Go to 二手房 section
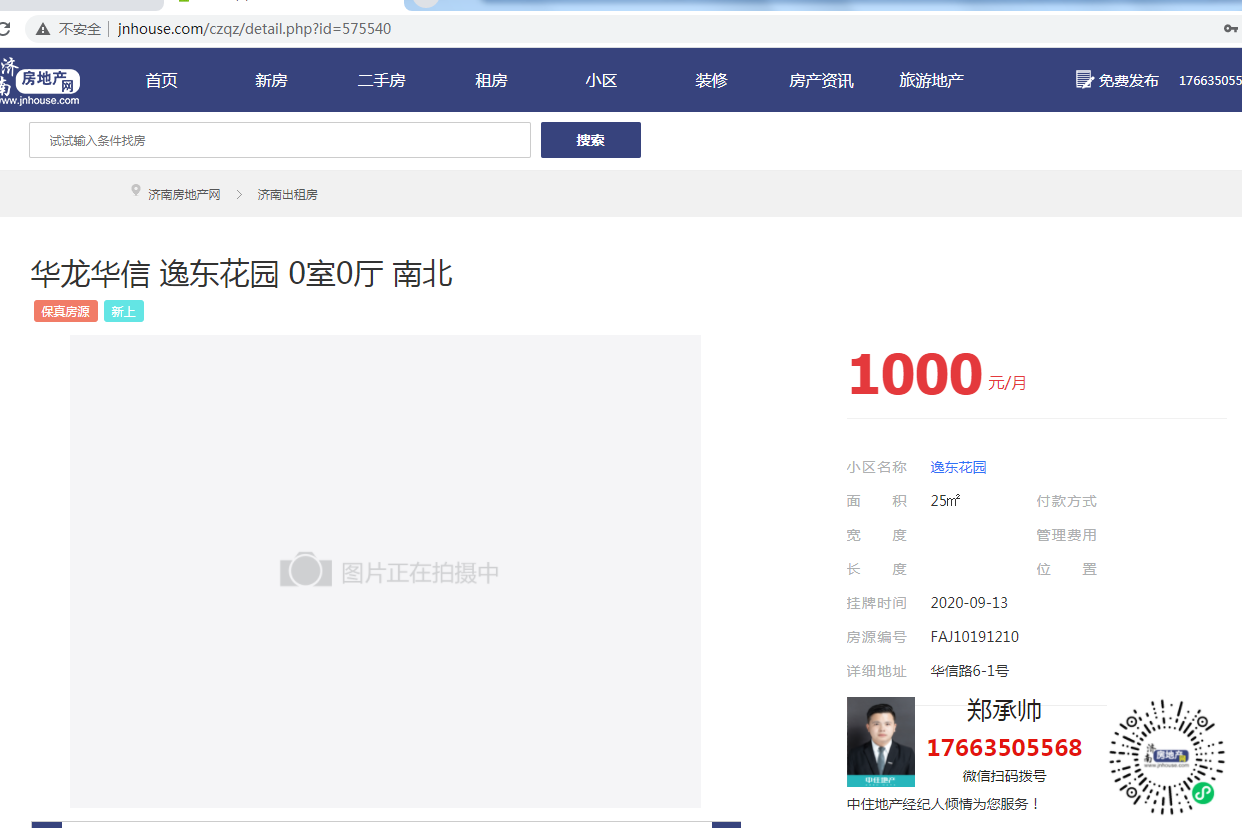This screenshot has height=828, width=1242. [381, 81]
